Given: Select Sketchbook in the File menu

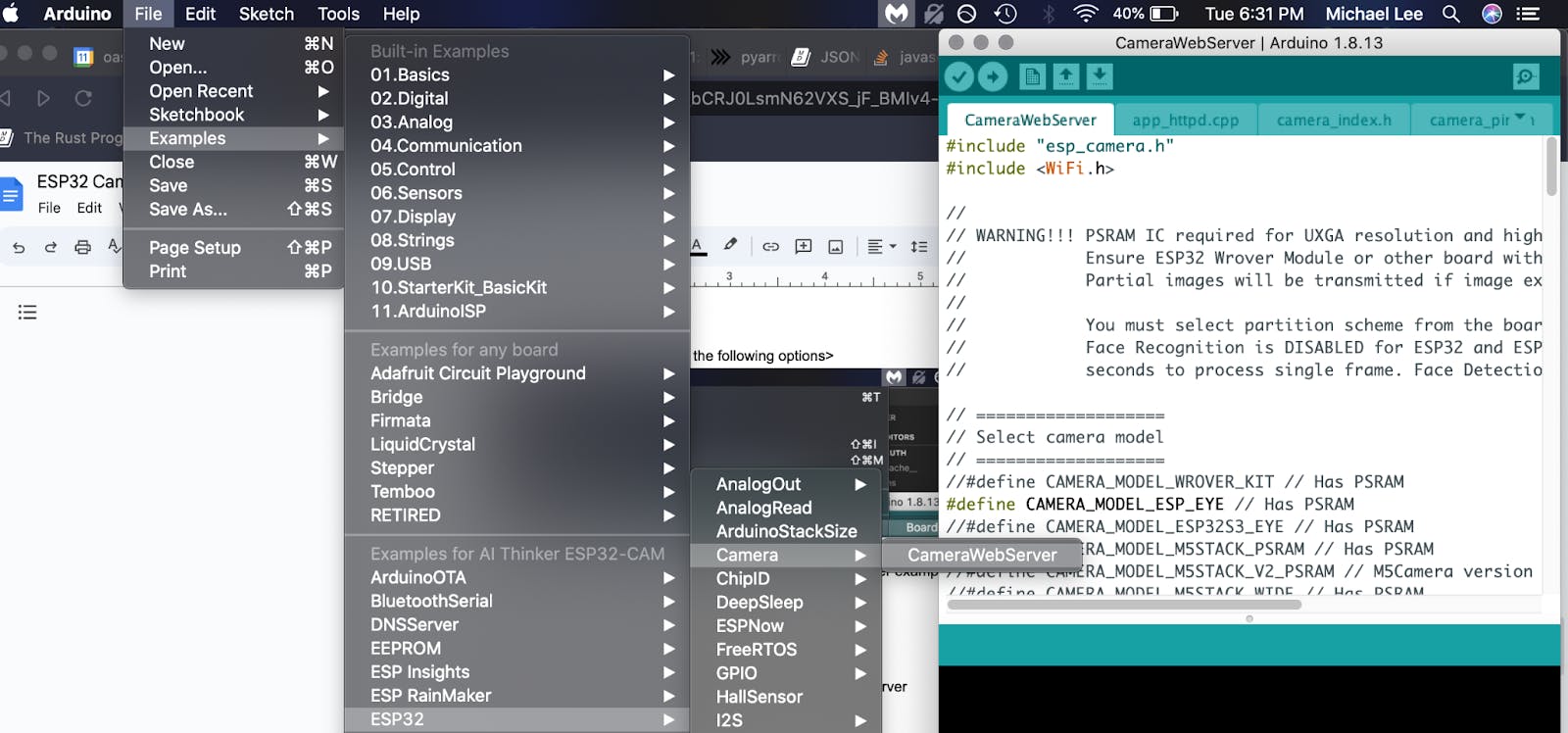Looking at the screenshot, I should pyautogui.click(x=234, y=115).
